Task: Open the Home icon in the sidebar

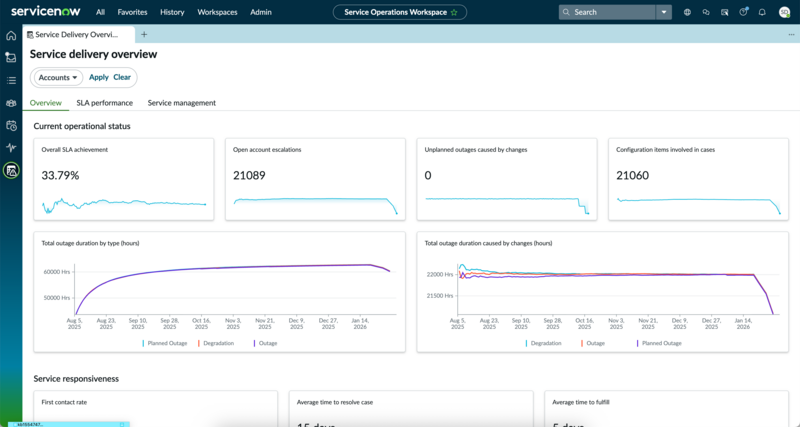Action: point(11,36)
